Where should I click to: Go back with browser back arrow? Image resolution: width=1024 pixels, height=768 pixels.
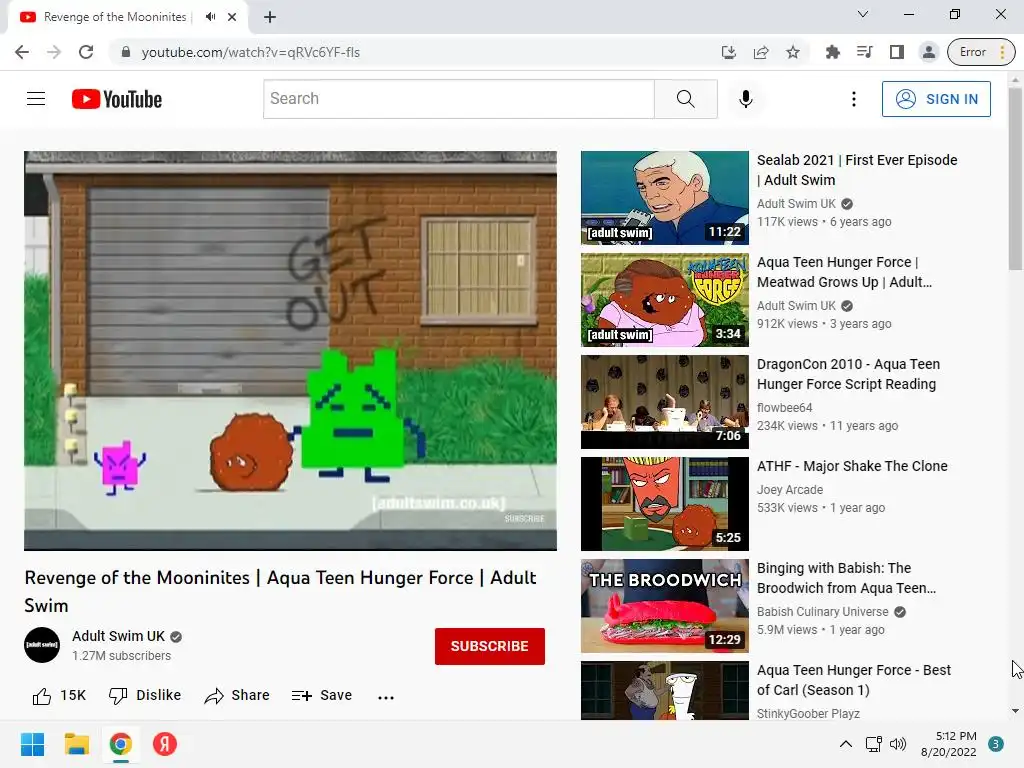(22, 52)
